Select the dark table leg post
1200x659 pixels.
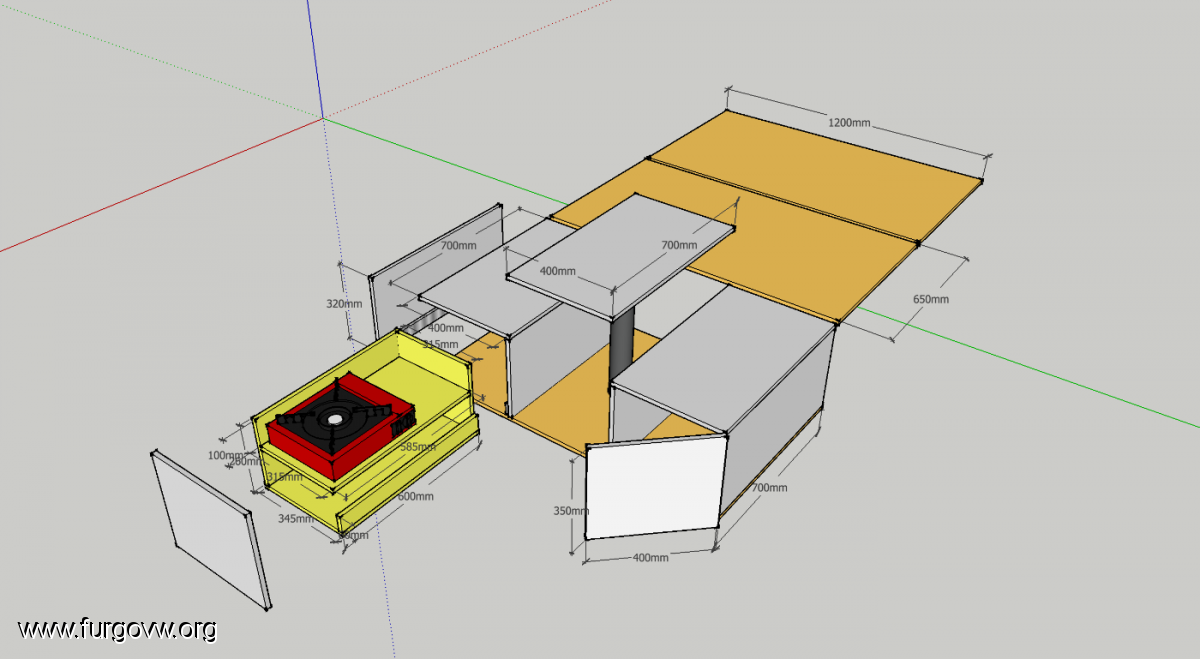[x=622, y=343]
